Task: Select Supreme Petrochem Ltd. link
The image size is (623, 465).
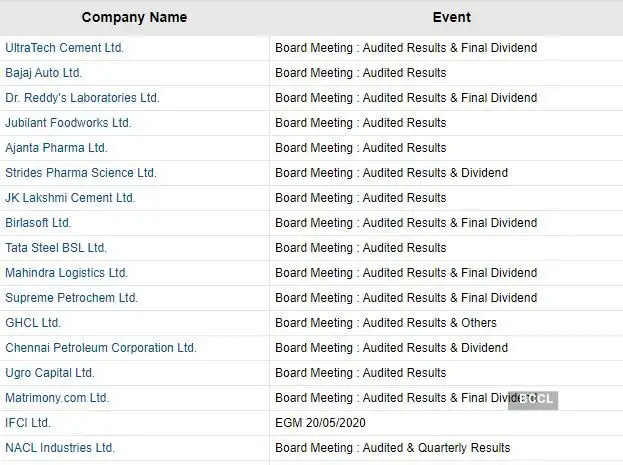Action: pos(71,298)
